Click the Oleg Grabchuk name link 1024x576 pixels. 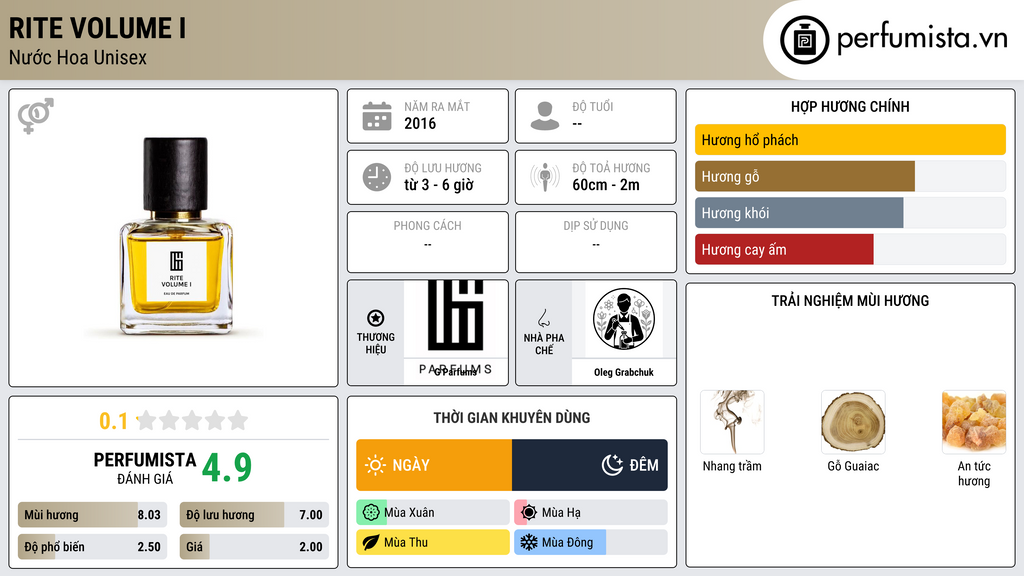click(624, 372)
